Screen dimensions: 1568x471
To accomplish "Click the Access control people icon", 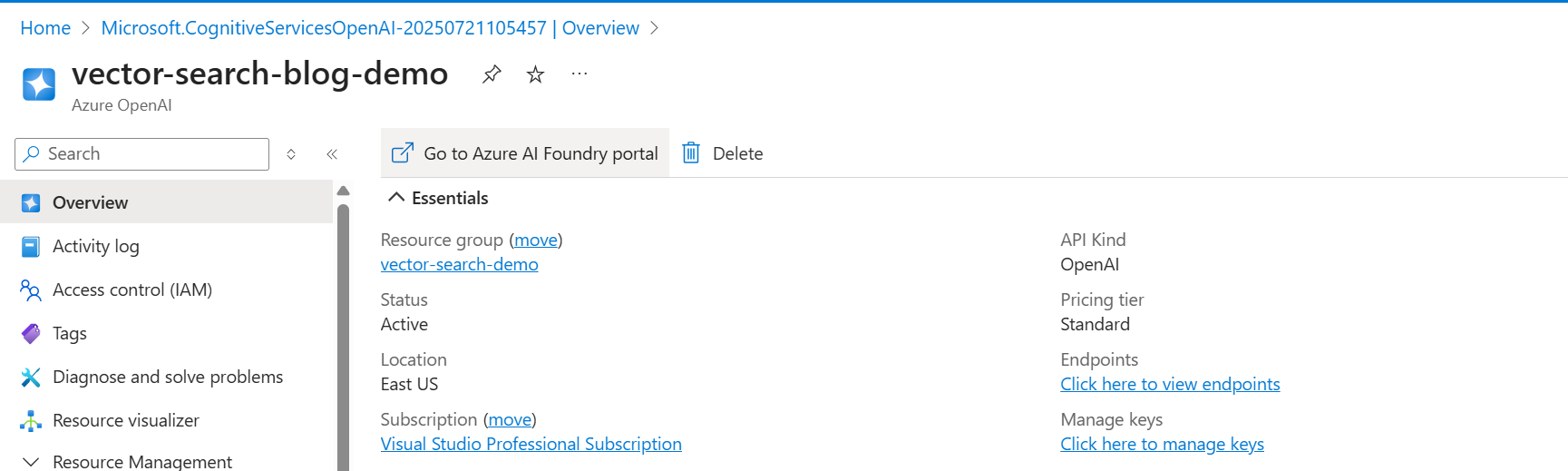I will pos(31,289).
